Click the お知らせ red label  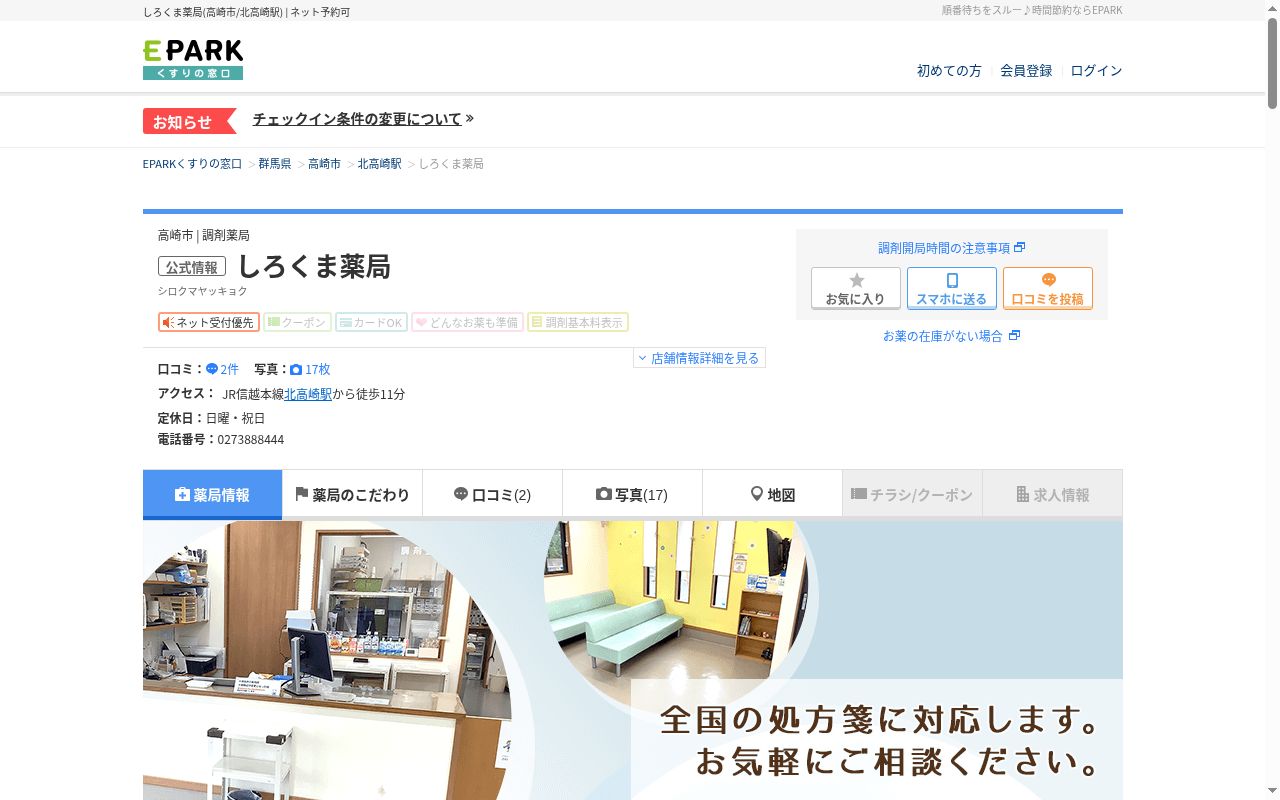coord(189,121)
